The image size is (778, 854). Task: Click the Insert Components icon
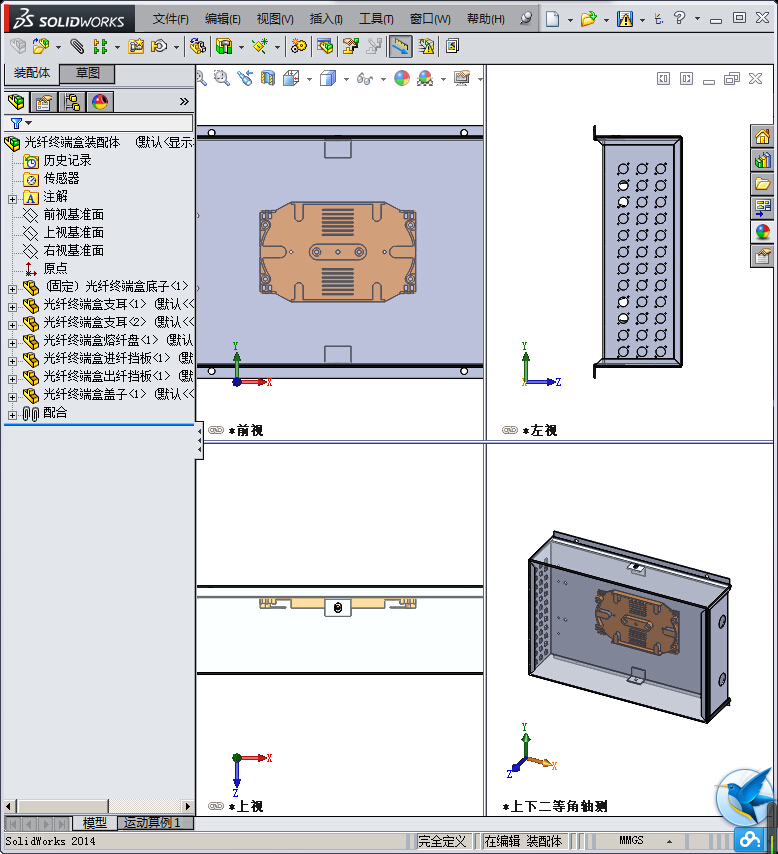pos(40,46)
